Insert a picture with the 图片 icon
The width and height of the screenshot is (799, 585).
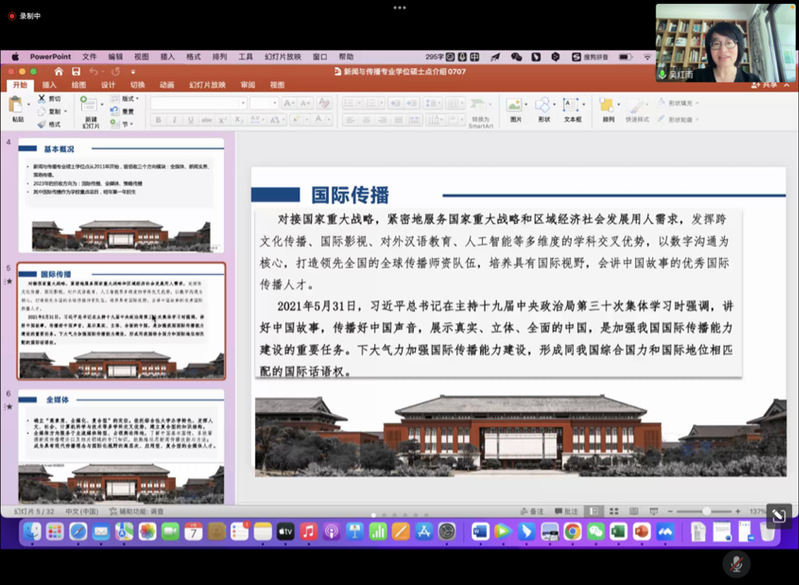515,106
